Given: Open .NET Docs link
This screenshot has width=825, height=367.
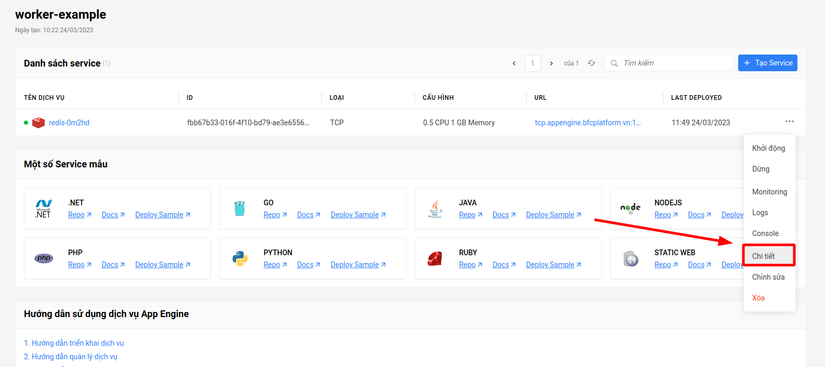Looking at the screenshot, I should [113, 215].
